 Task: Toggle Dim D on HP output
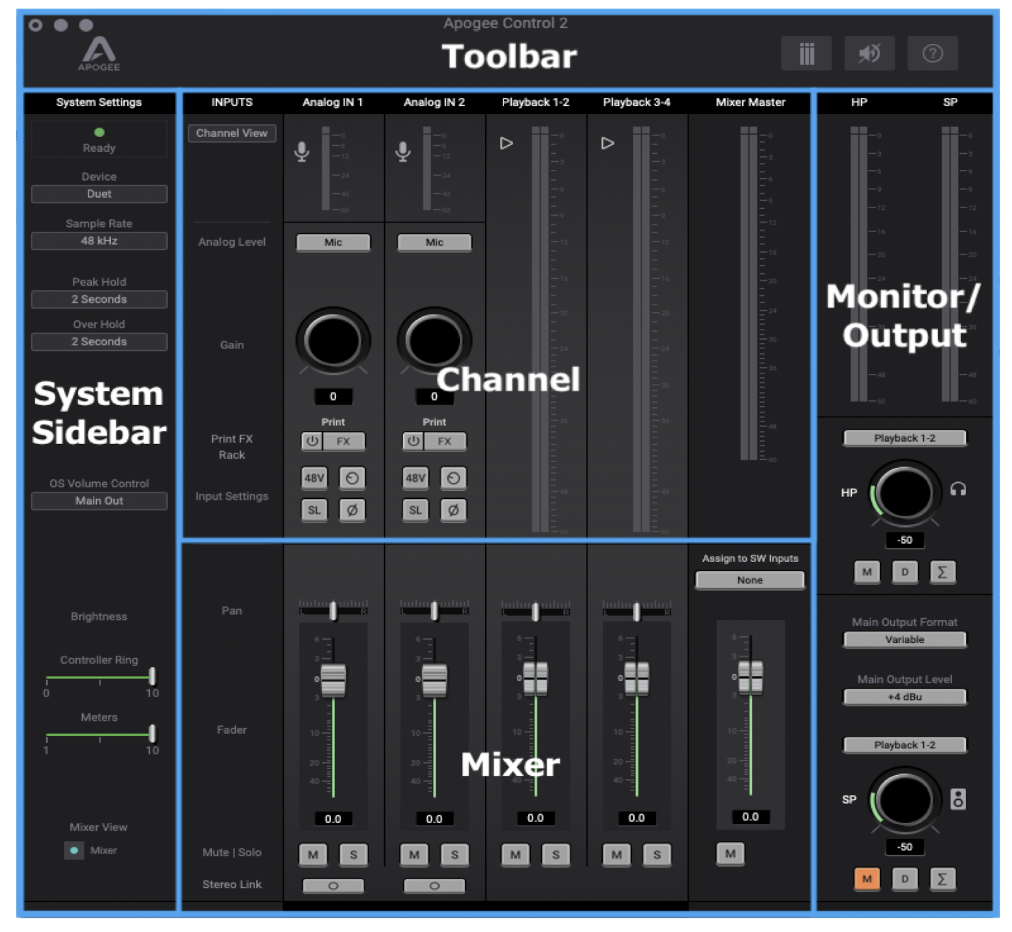click(x=905, y=572)
